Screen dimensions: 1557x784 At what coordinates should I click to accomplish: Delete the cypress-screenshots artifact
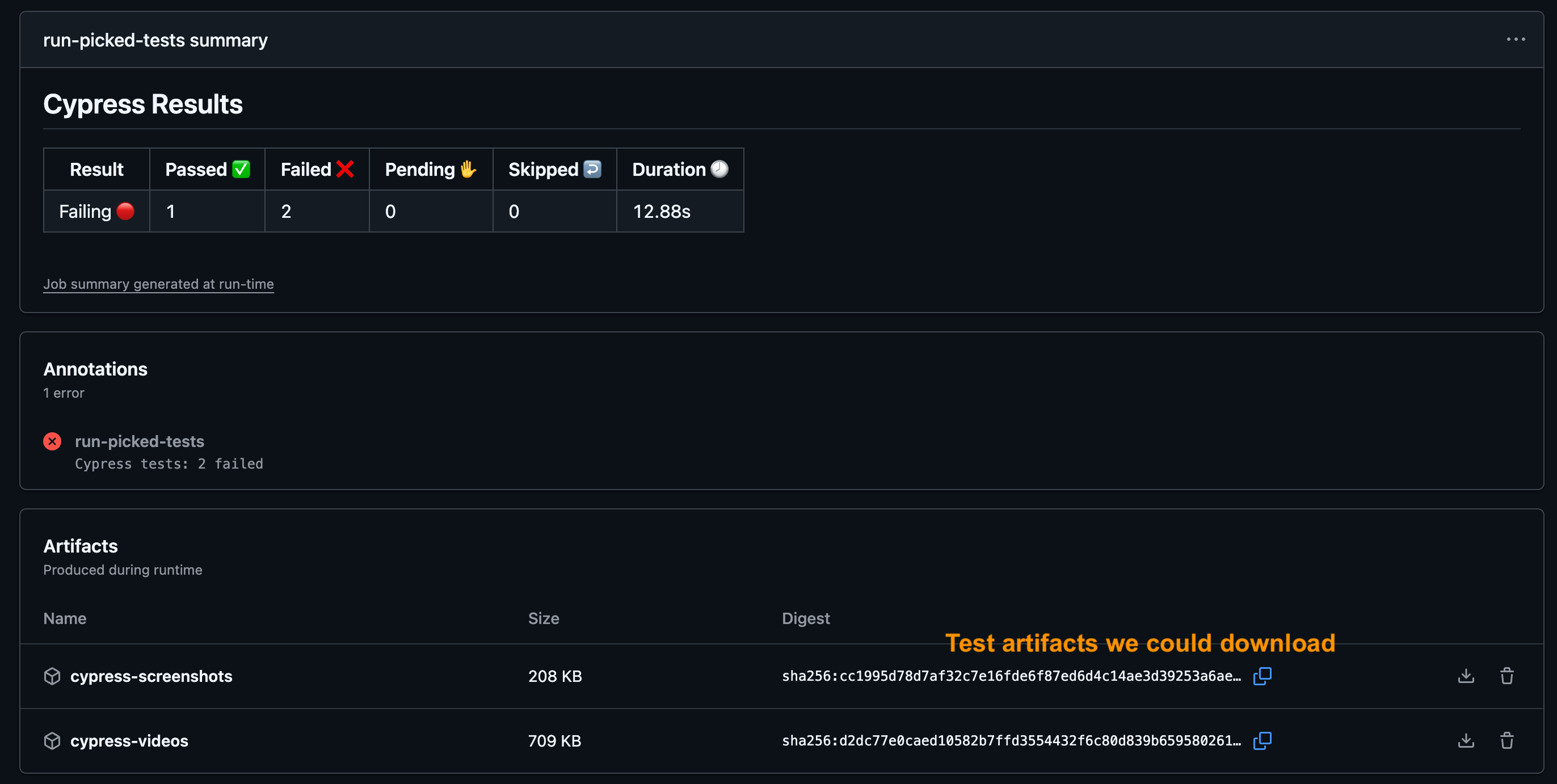point(1507,676)
